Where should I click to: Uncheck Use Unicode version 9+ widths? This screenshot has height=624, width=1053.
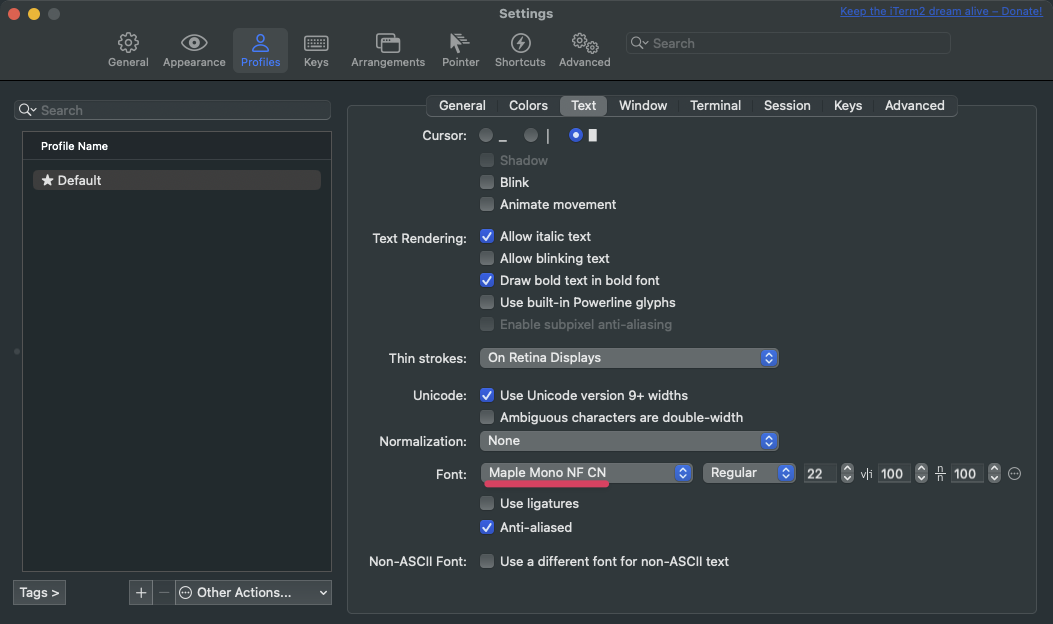487,395
